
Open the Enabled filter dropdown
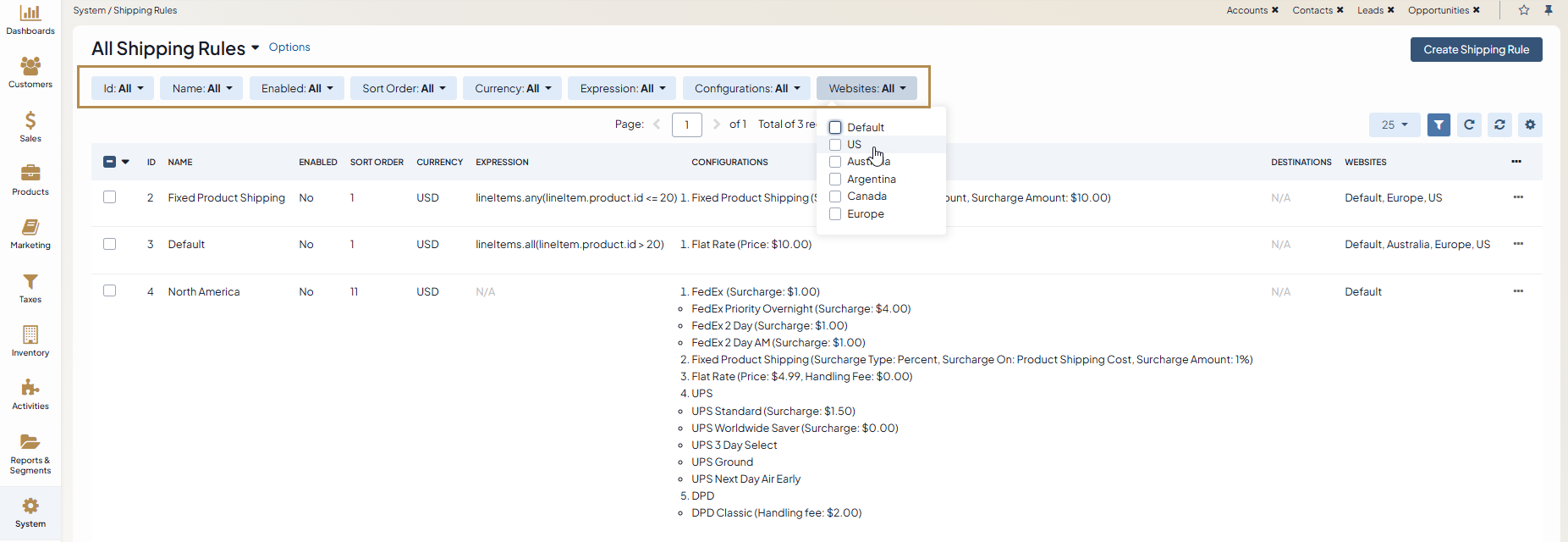tap(296, 89)
